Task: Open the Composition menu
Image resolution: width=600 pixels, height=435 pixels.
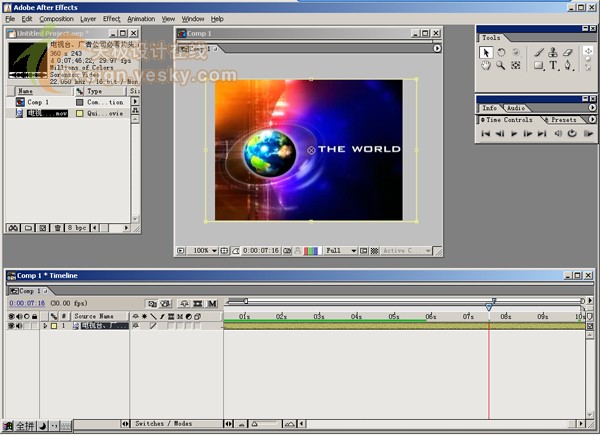Action: point(56,19)
